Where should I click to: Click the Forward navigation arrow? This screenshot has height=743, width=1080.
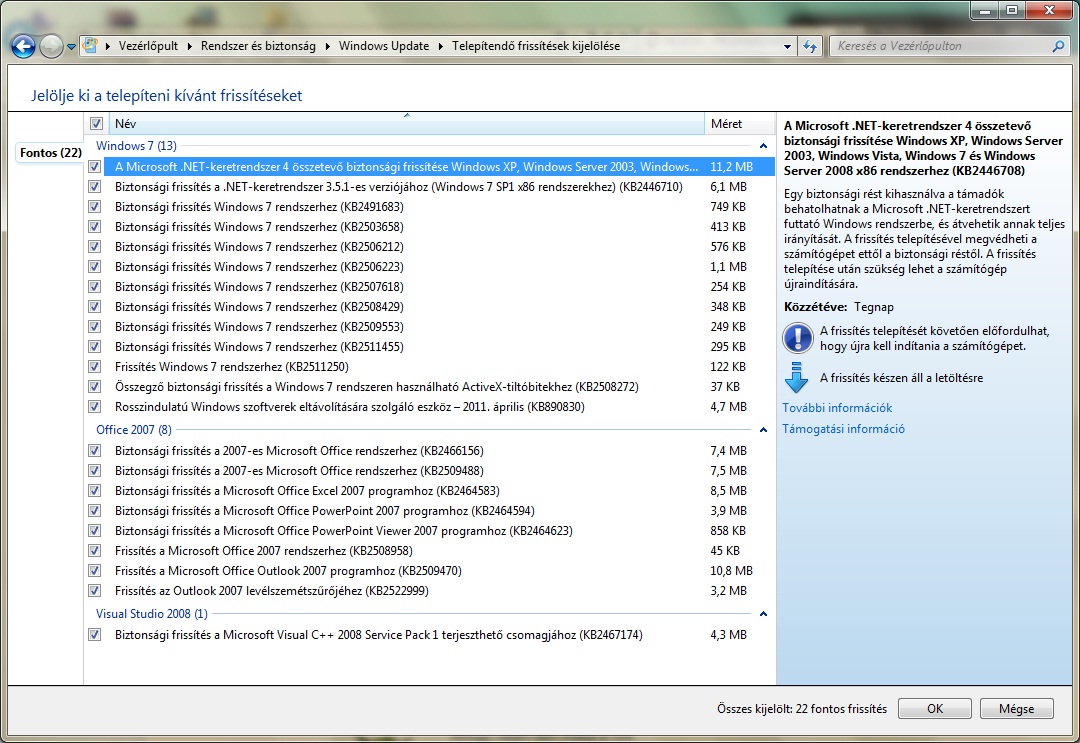pyautogui.click(x=51, y=46)
